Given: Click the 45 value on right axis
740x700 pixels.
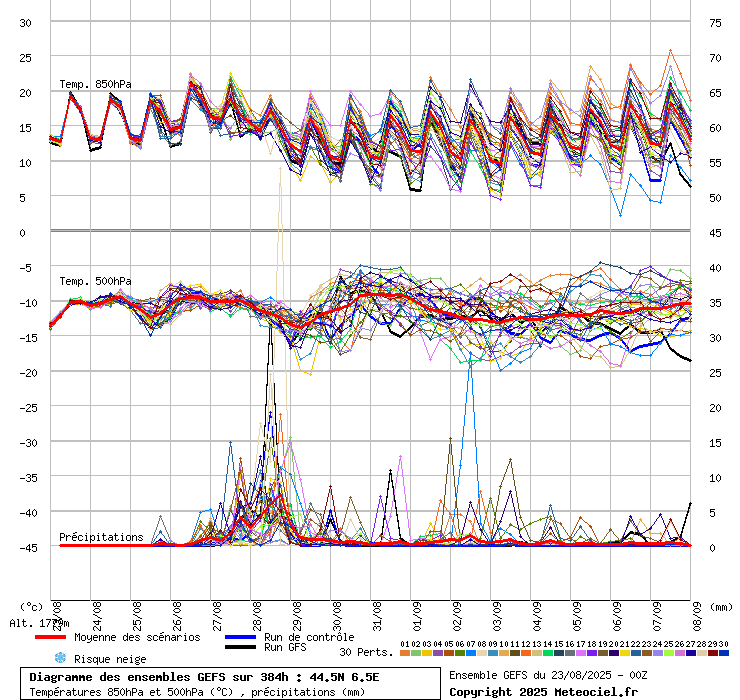Looking at the screenshot, I should pos(715,233).
